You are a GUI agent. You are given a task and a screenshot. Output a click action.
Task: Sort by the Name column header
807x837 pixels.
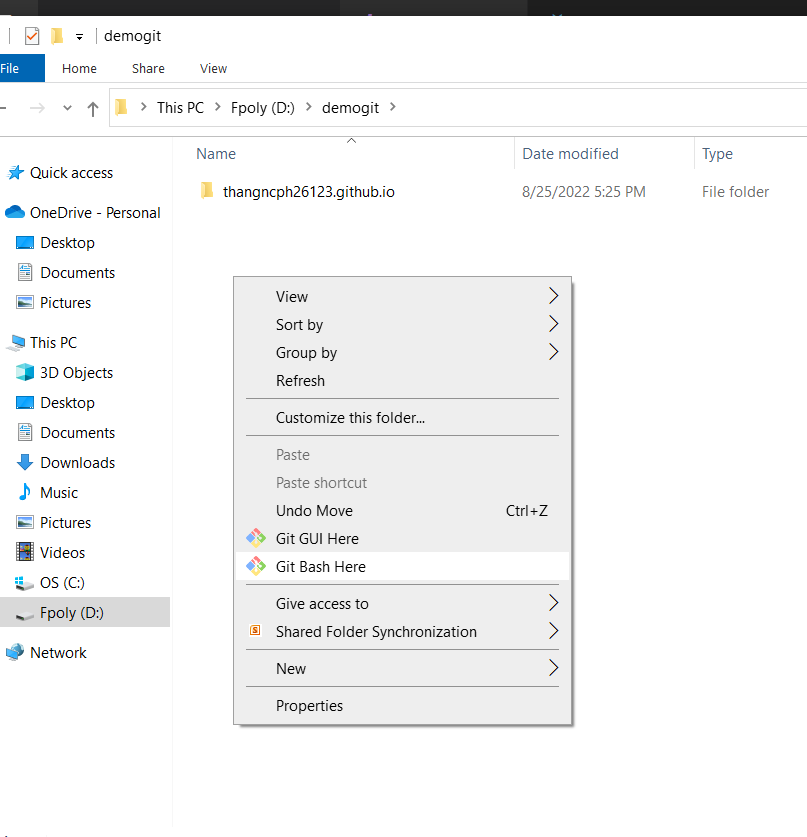(x=216, y=154)
